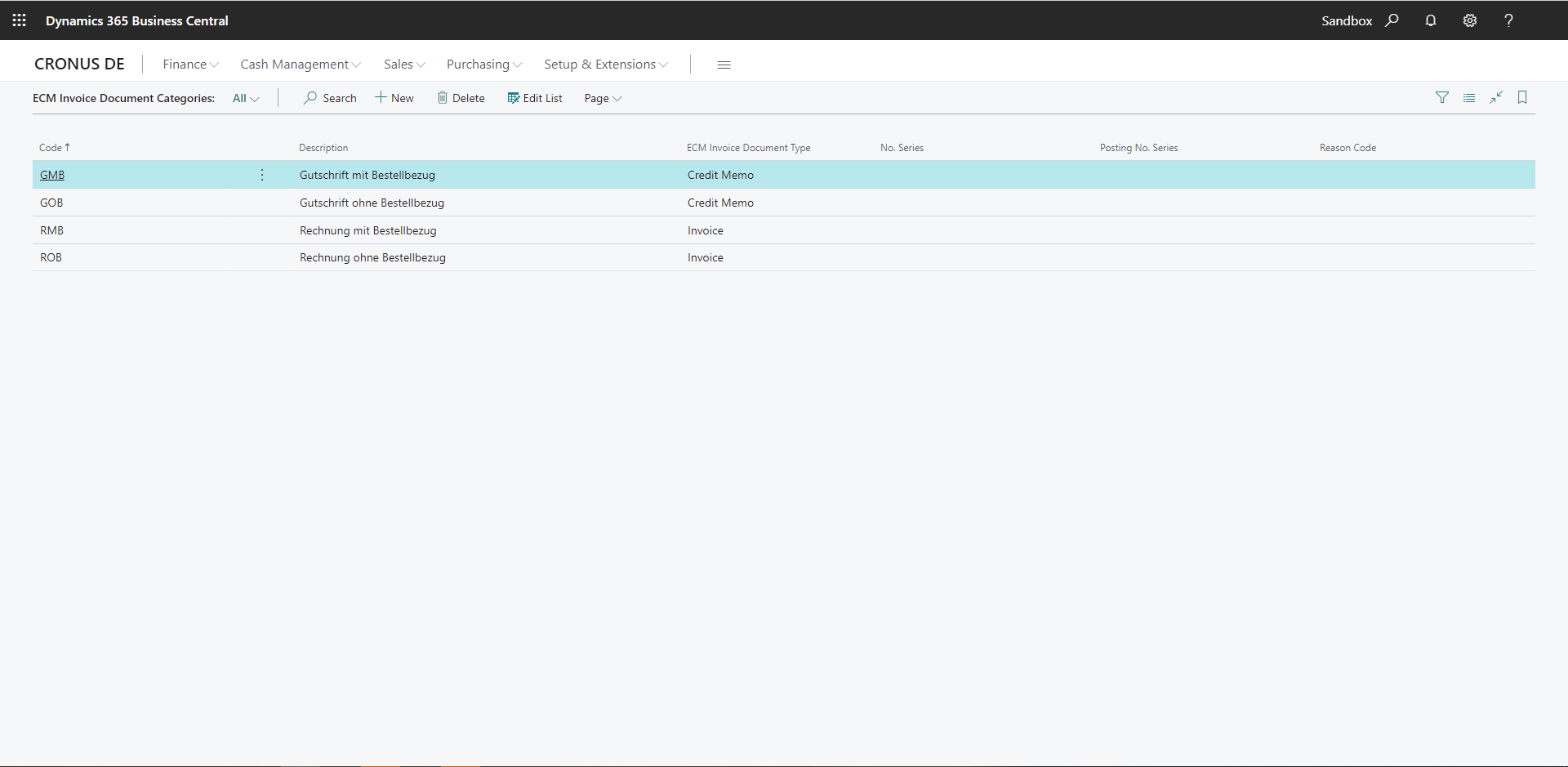The width and height of the screenshot is (1568, 767).
Task: Click the Sandbox environment label
Action: point(1347,20)
